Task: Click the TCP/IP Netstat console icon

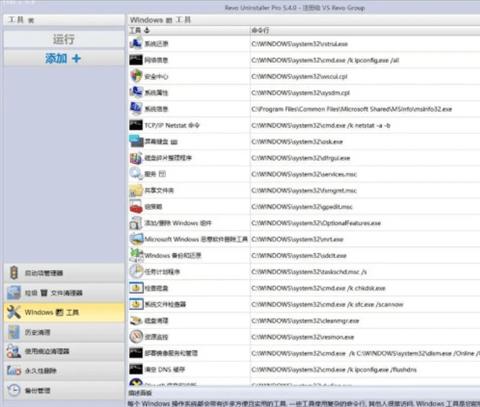Action: click(x=136, y=125)
